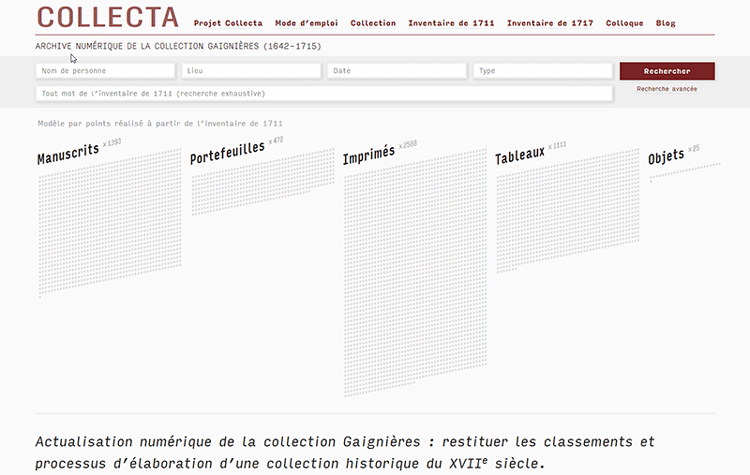This screenshot has height=475, width=750.
Task: Click the COLLECTA site logo
Action: click(107, 17)
